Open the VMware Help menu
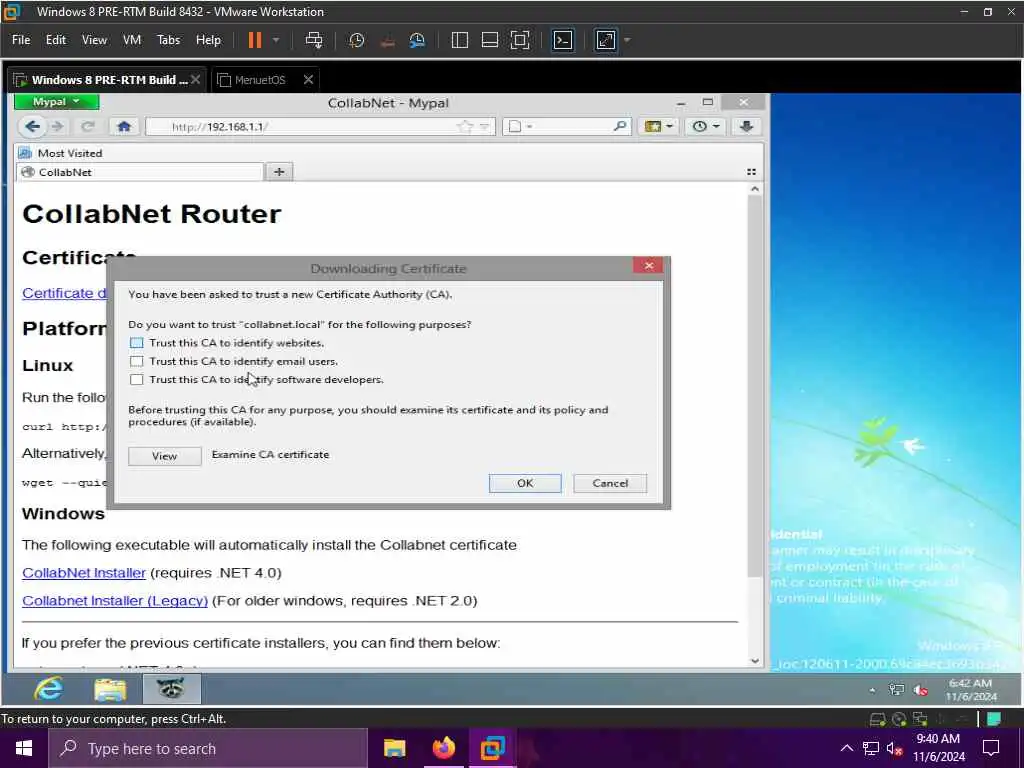Screen dimensions: 1024x768 coord(208,40)
